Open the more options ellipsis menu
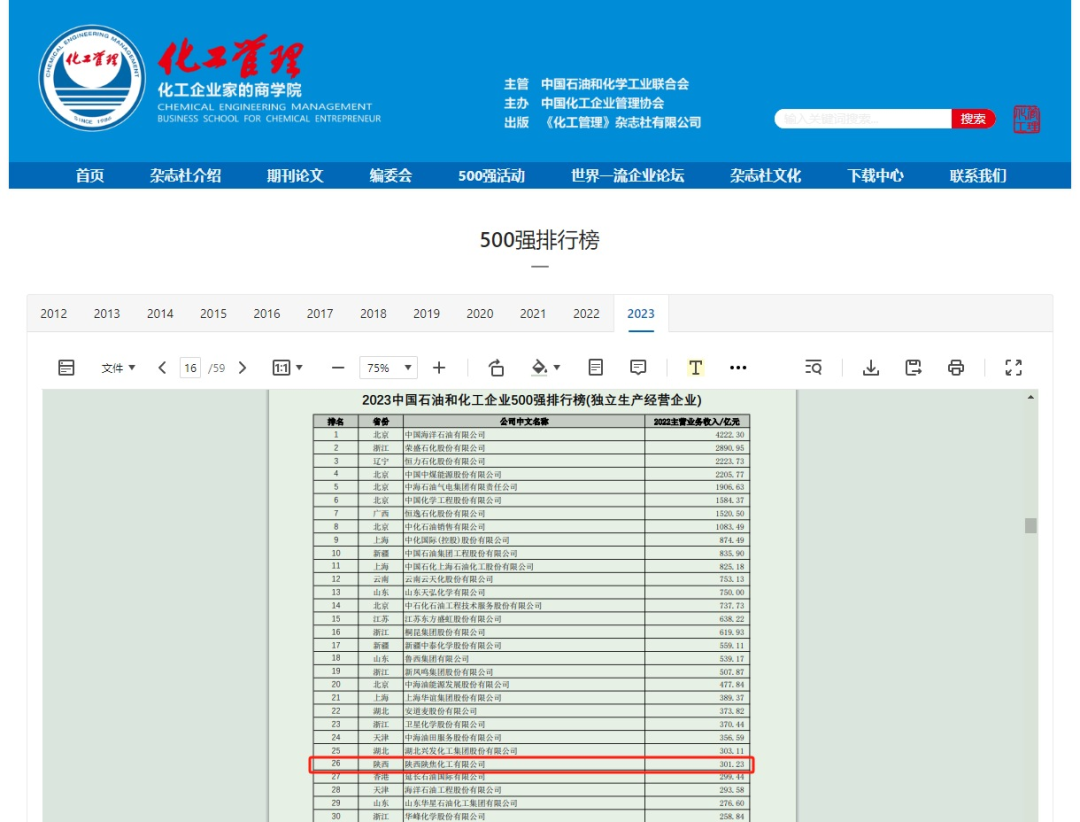Viewport: 1080px width, 822px height. click(738, 368)
